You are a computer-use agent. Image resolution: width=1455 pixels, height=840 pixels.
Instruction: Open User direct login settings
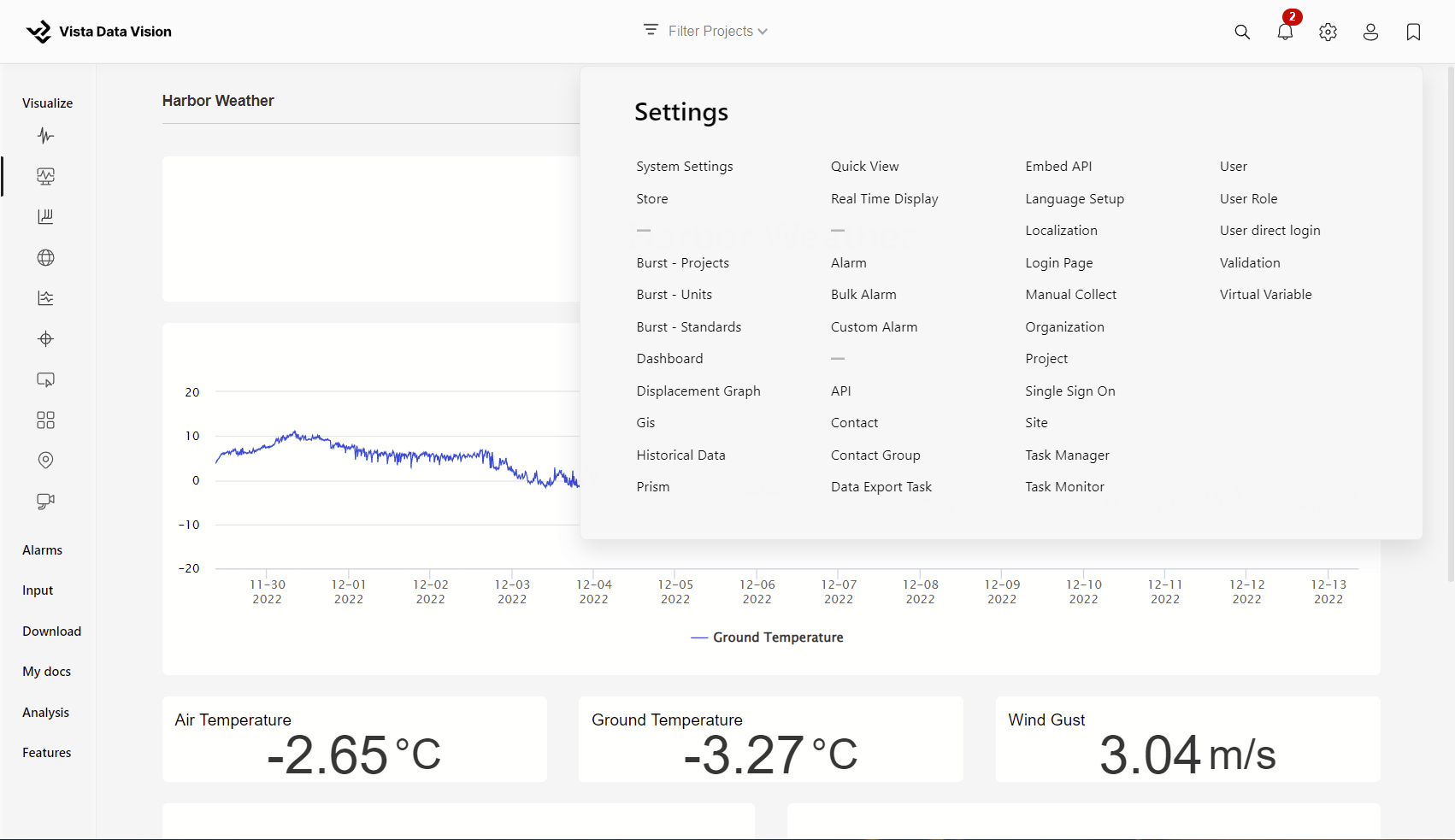coord(1270,231)
